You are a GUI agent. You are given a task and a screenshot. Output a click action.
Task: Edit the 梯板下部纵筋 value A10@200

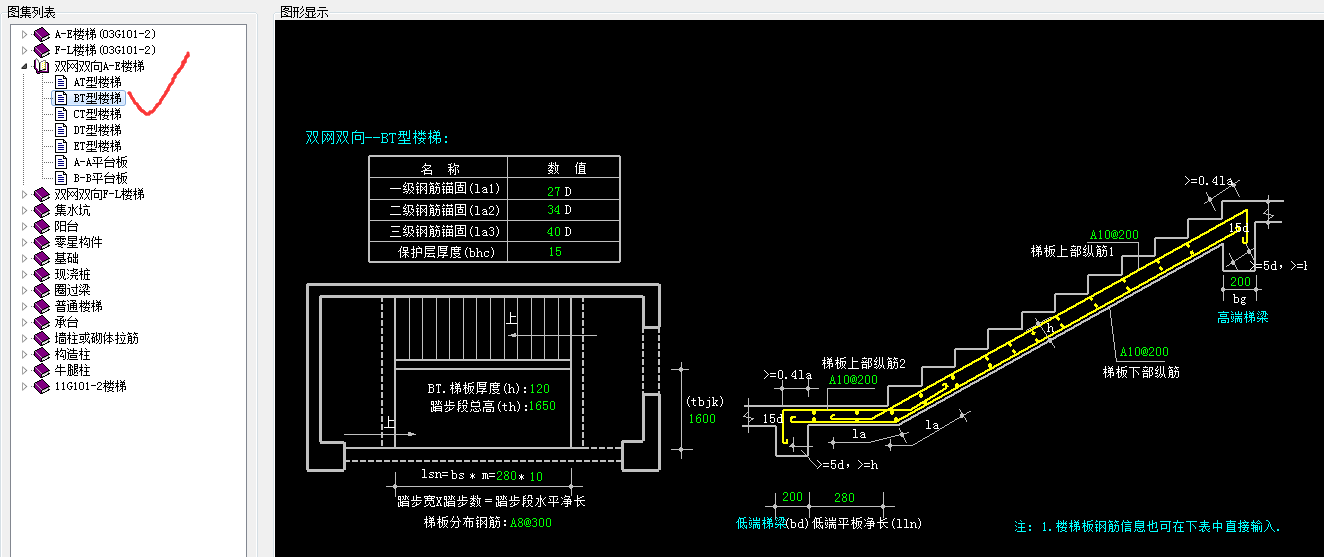1144,352
